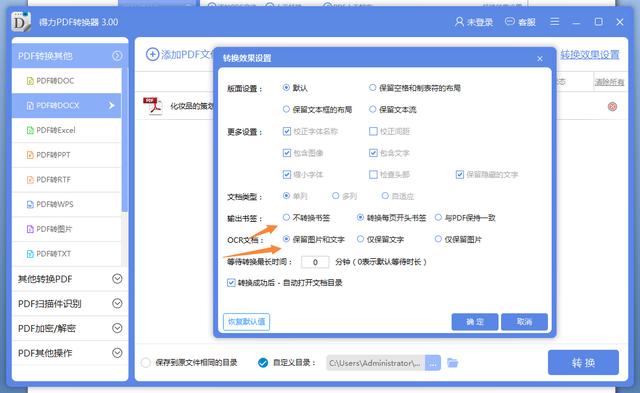This screenshot has height=393, width=640.
Task: Click the PDF转Excel file icon
Action: tap(30, 130)
